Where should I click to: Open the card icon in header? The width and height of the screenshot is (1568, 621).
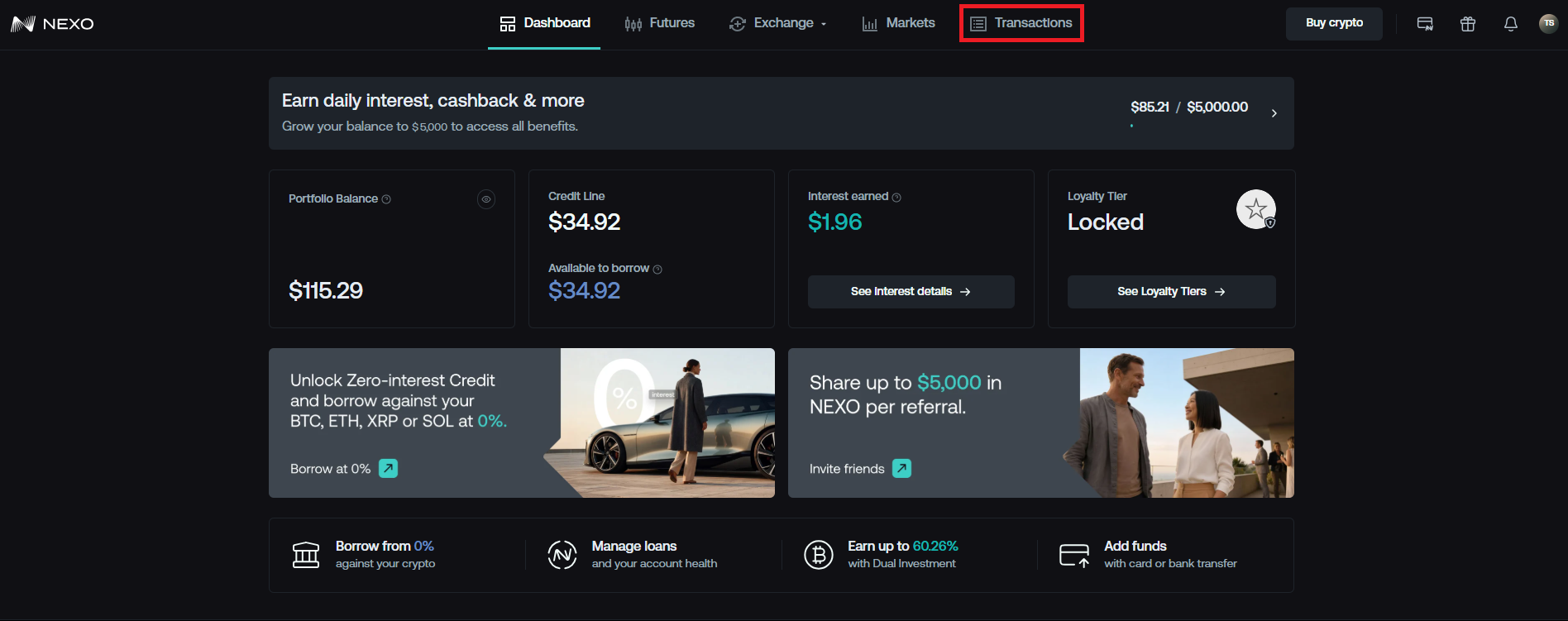tap(1425, 24)
